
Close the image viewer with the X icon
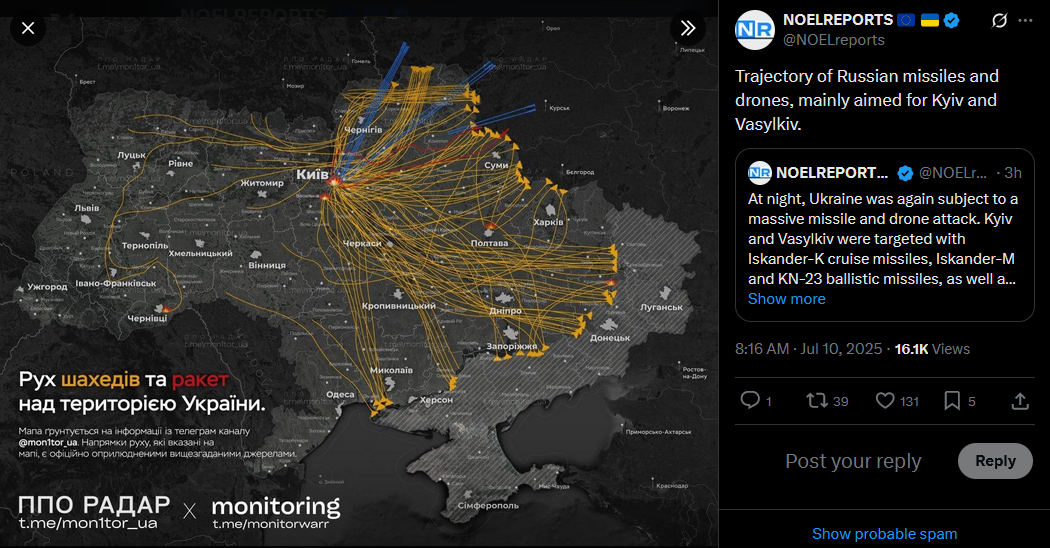[x=27, y=28]
